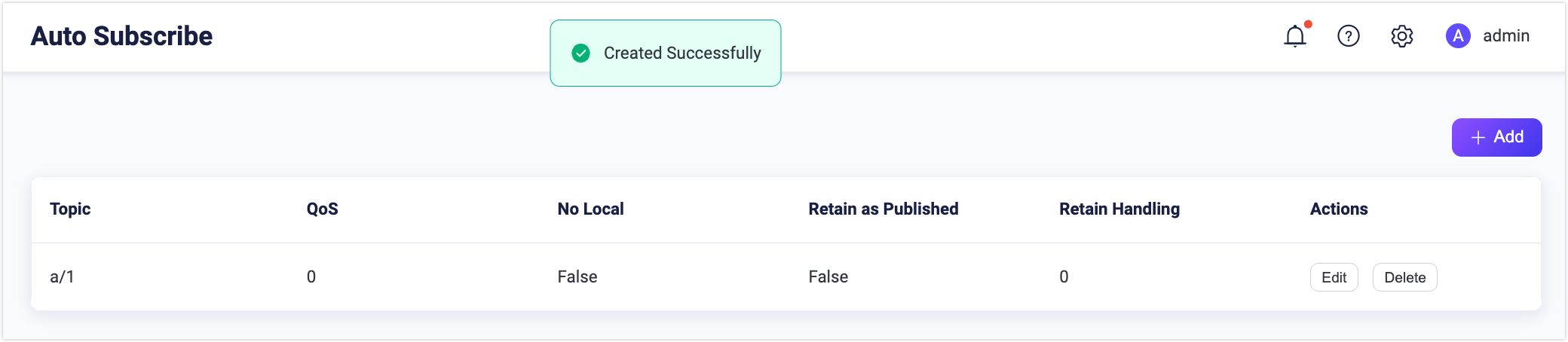Click the Created Successfully notification text
This screenshot has height=342, width=1568.
pos(682,53)
